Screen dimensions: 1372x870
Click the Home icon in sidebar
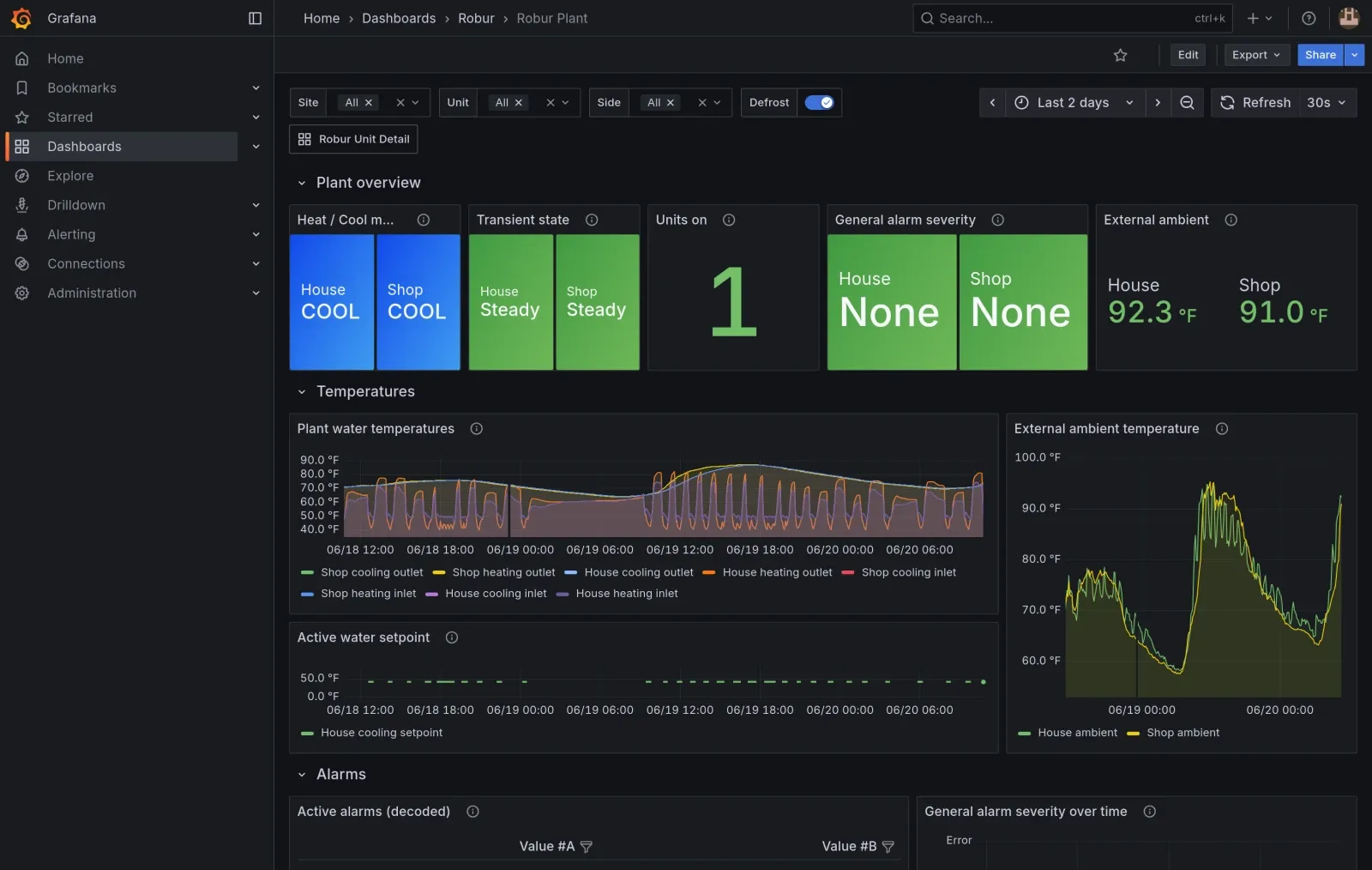tap(22, 58)
